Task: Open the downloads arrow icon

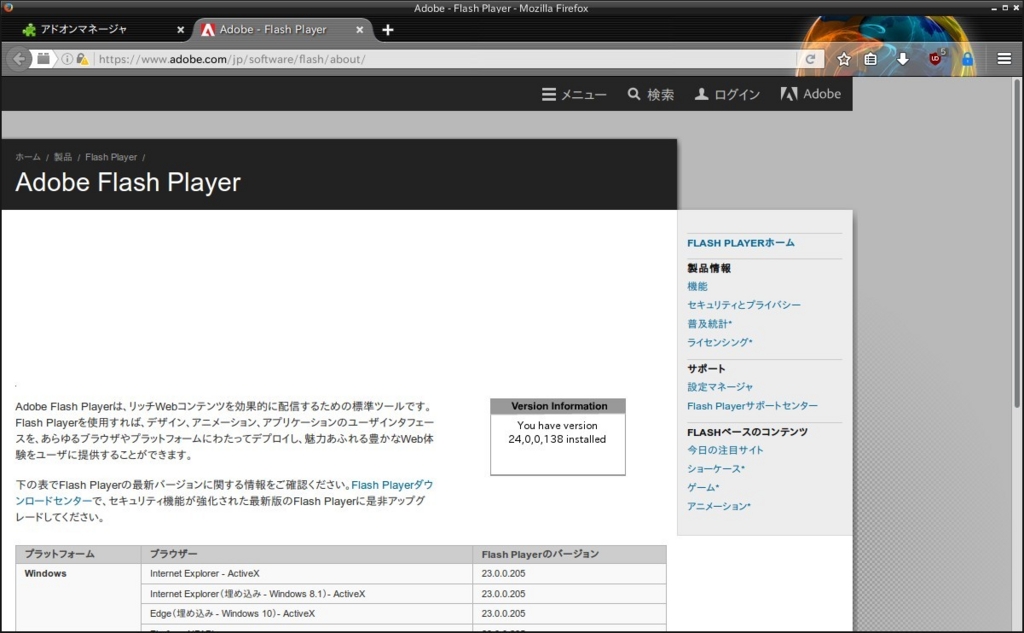Action: (903, 59)
